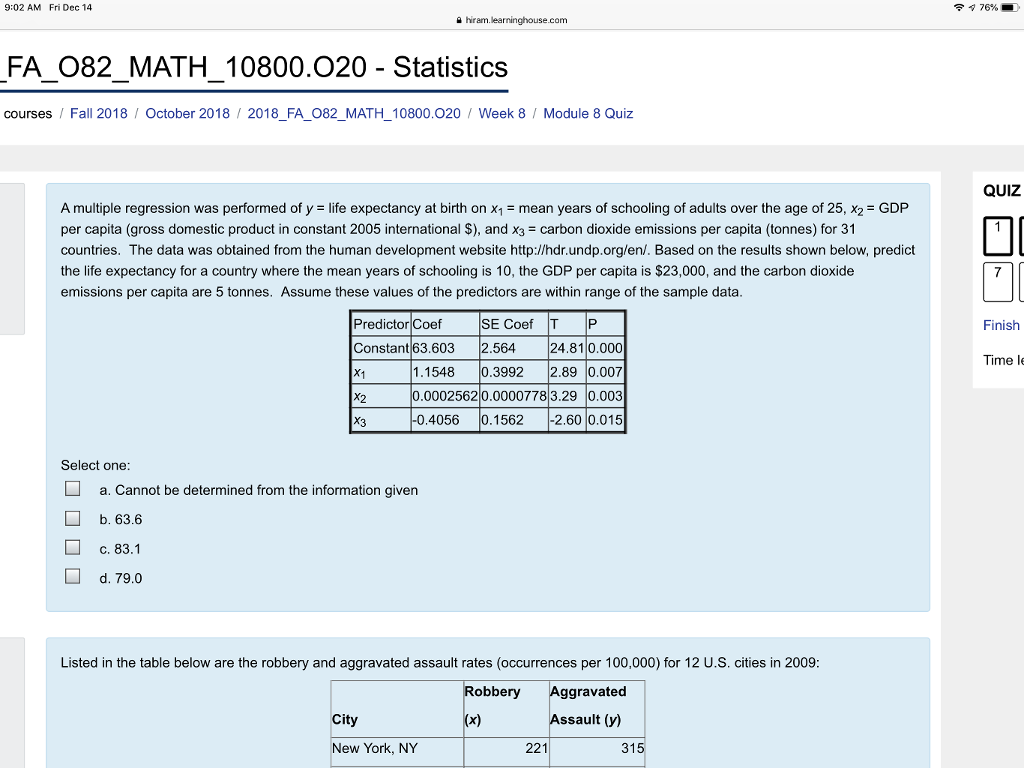This screenshot has height=768, width=1024.
Task: Click the Constant coefficient 63.603 cell
Action: [x=445, y=348]
